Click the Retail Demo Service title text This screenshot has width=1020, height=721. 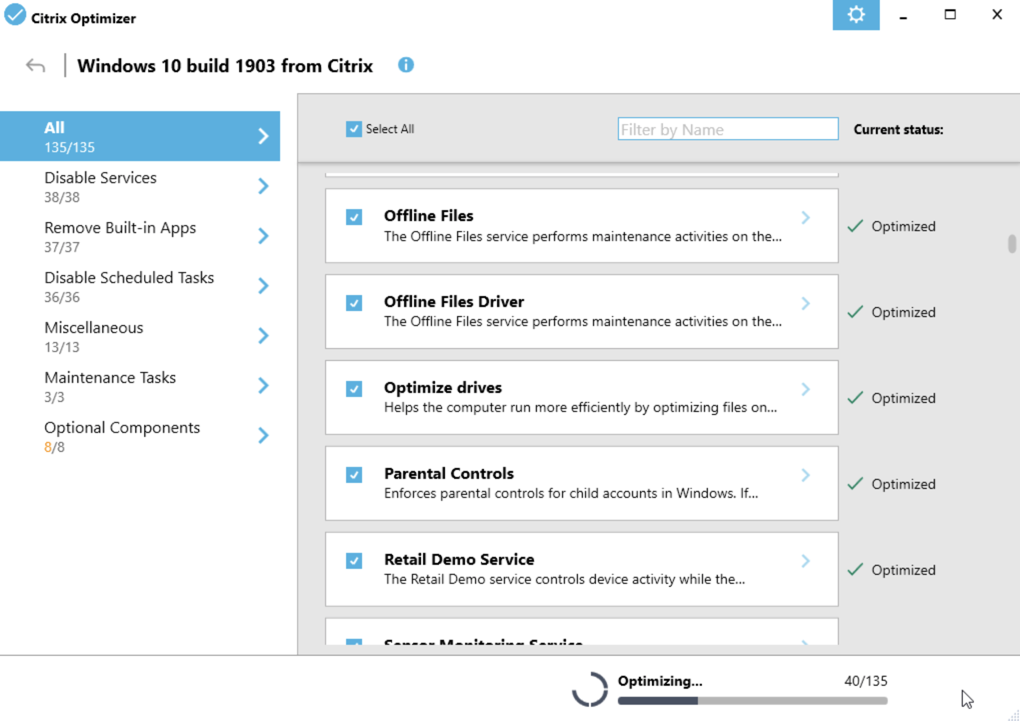[x=459, y=560]
